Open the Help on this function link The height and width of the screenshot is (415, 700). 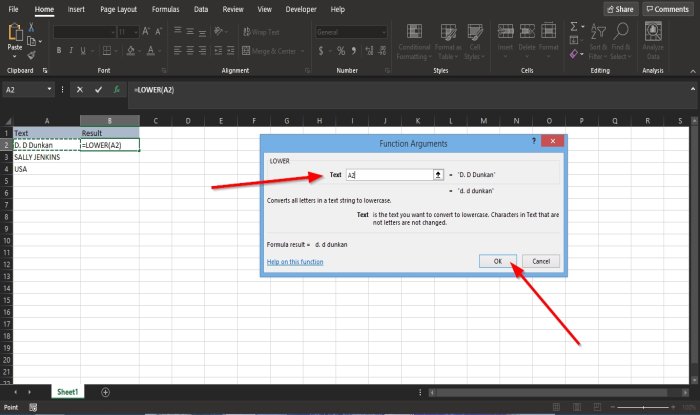pyautogui.click(x=295, y=262)
